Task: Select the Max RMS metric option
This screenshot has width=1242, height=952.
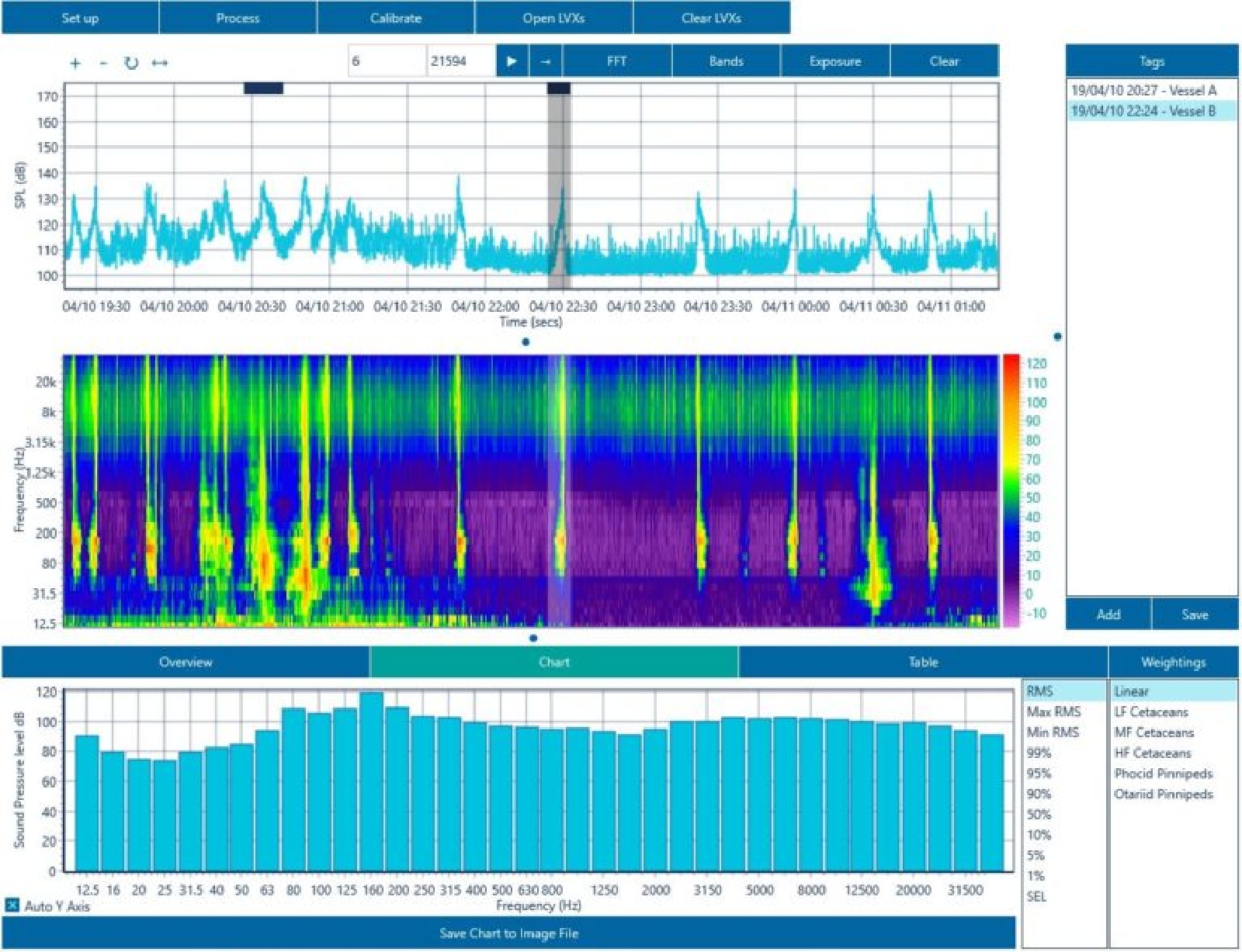Action: (1053, 711)
